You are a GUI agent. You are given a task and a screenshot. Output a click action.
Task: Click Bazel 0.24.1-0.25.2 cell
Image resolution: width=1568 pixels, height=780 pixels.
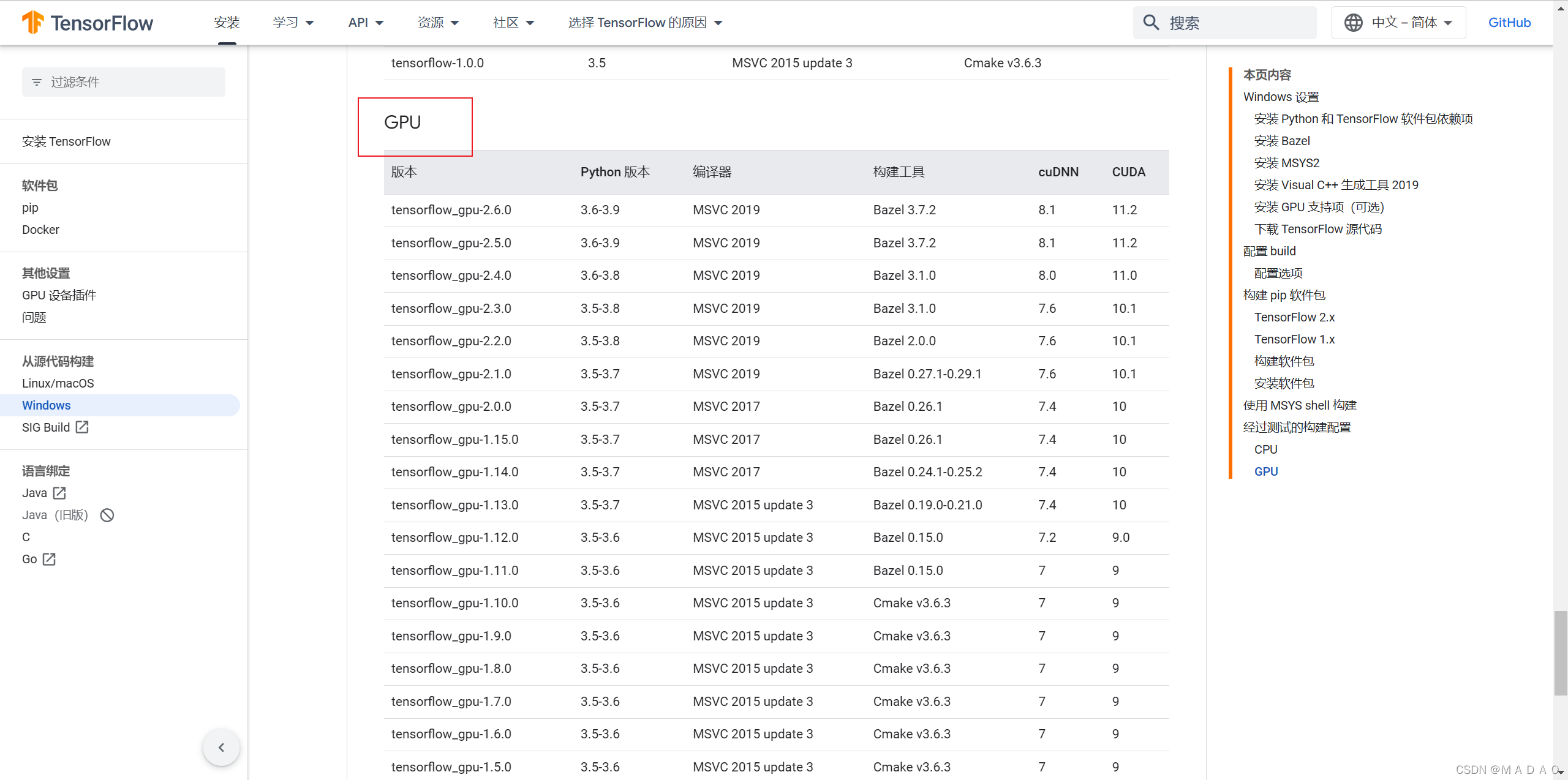tap(927, 472)
